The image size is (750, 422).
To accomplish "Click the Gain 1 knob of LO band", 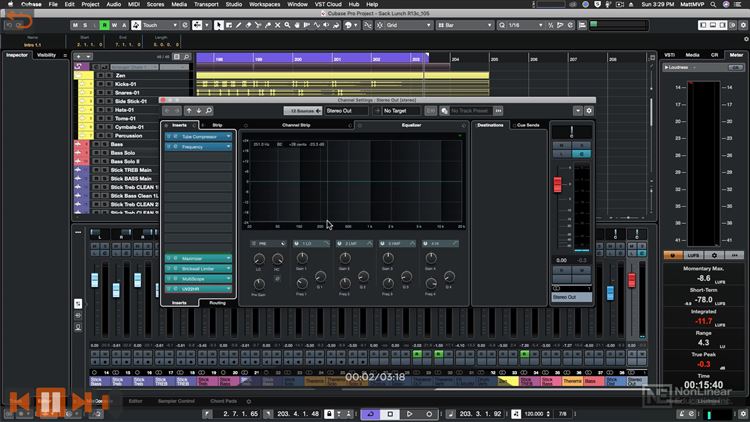I will [302, 258].
